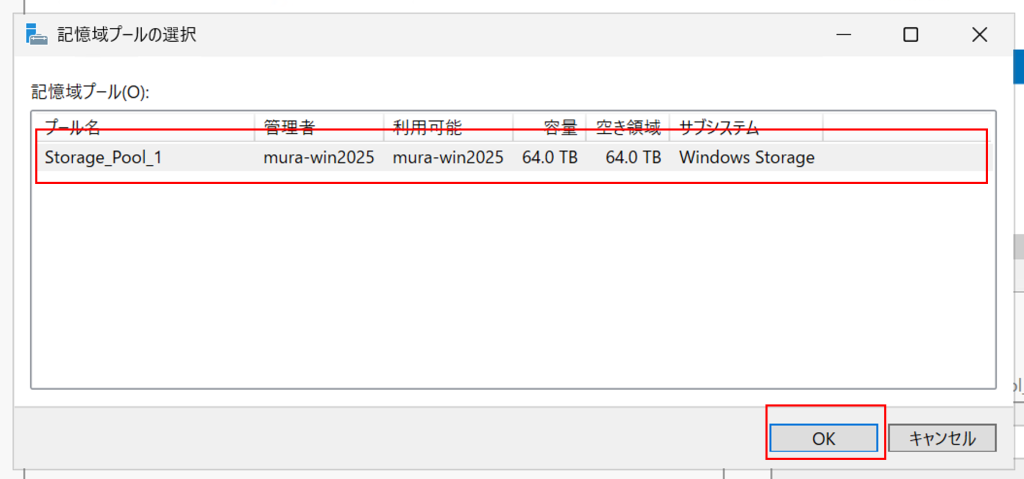Dismiss dialog with キャンセル button

(x=942, y=438)
